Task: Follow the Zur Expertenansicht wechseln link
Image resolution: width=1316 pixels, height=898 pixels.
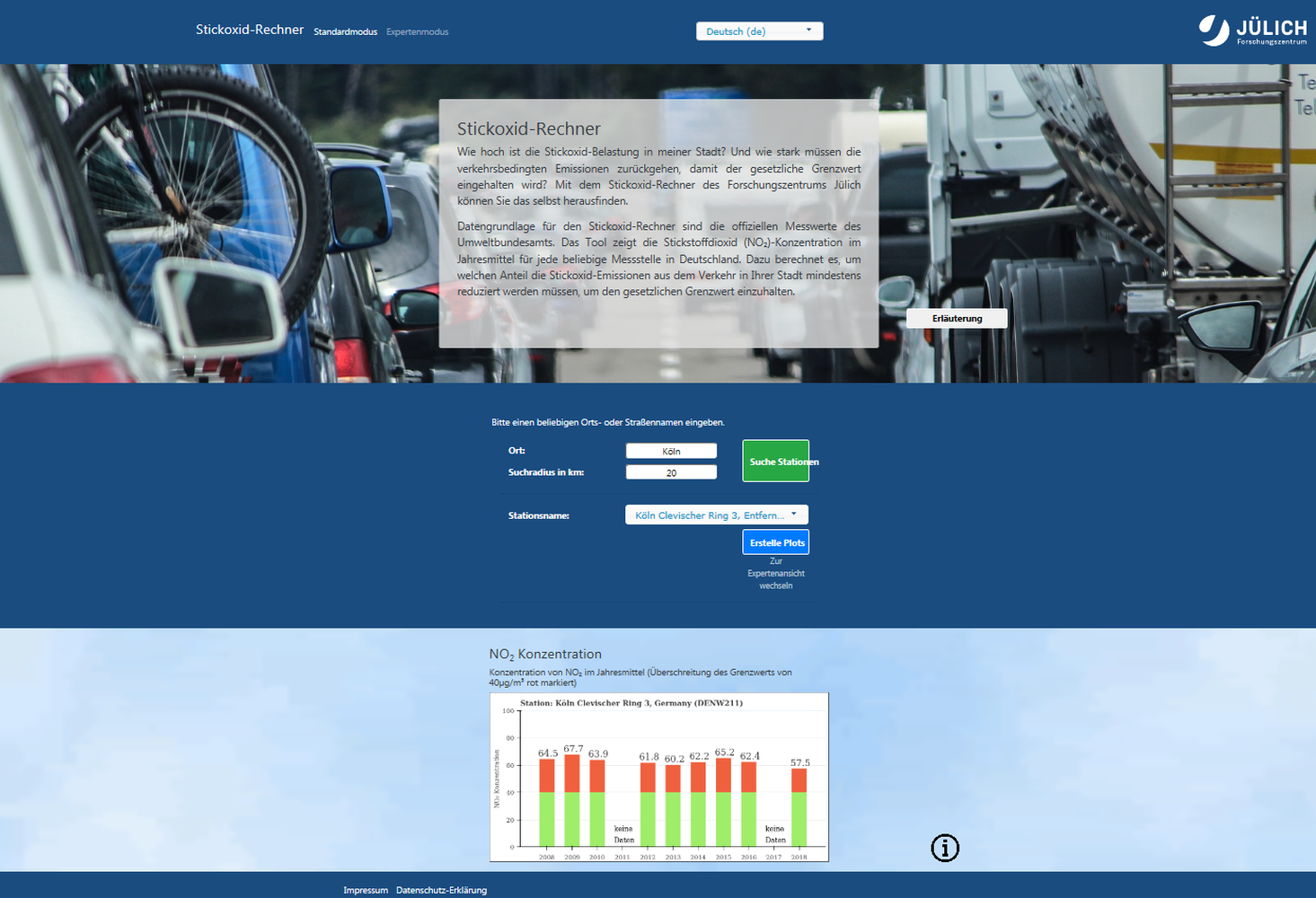Action: coord(775,573)
